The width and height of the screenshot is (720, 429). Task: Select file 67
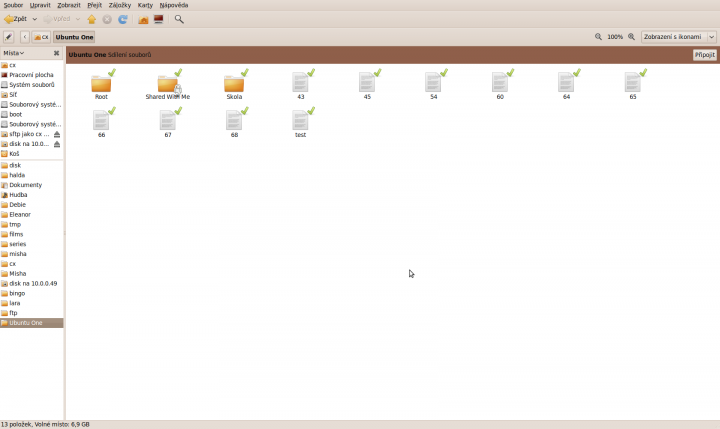168,123
